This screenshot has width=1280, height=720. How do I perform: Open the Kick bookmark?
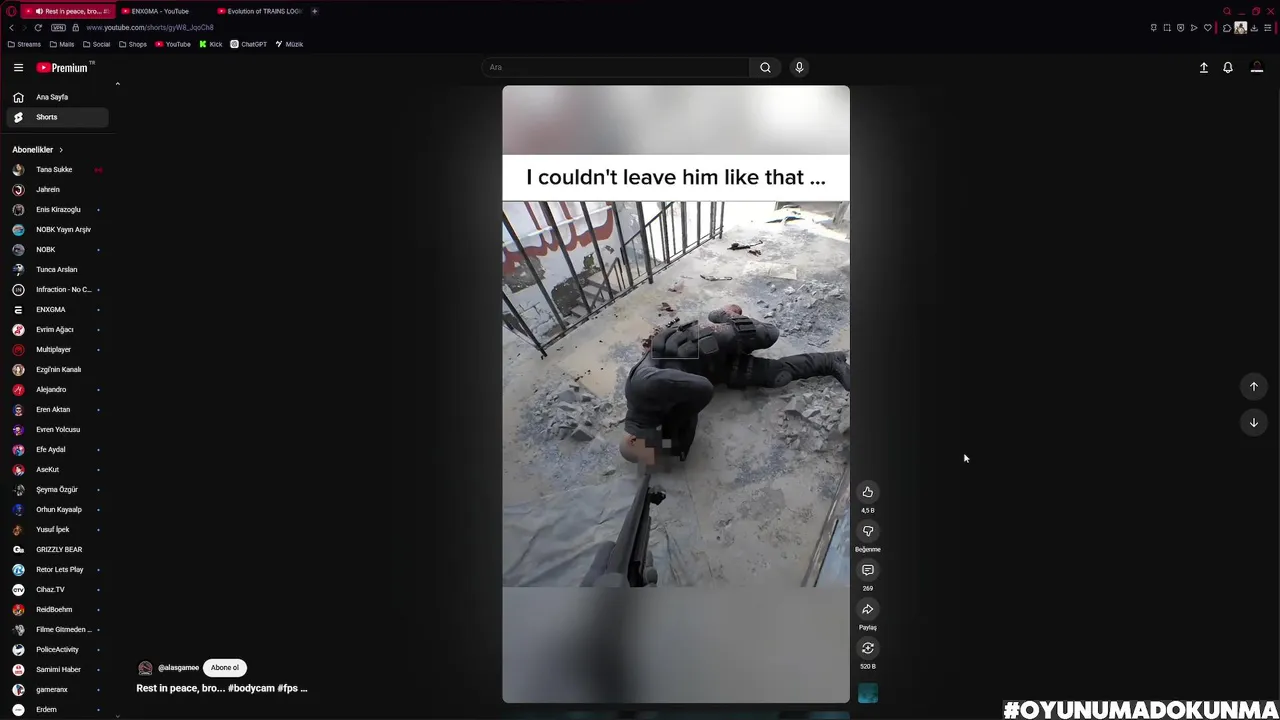(211, 44)
